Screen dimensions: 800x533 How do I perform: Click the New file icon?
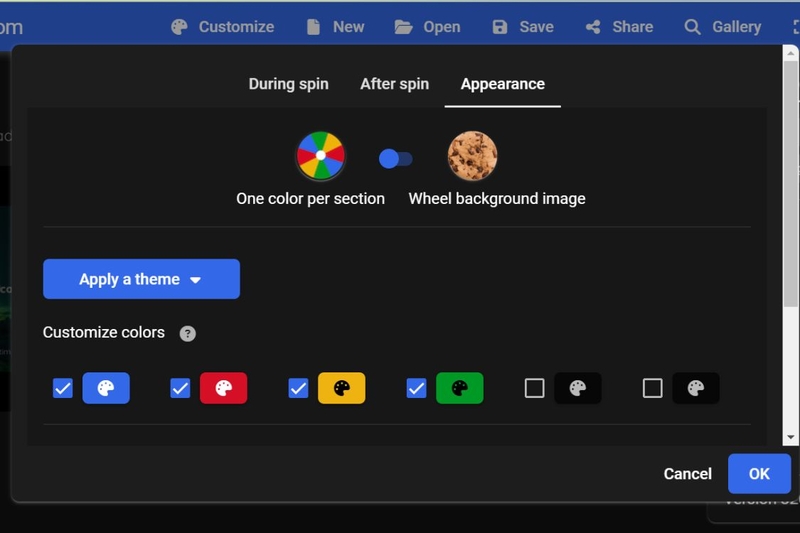tap(313, 27)
